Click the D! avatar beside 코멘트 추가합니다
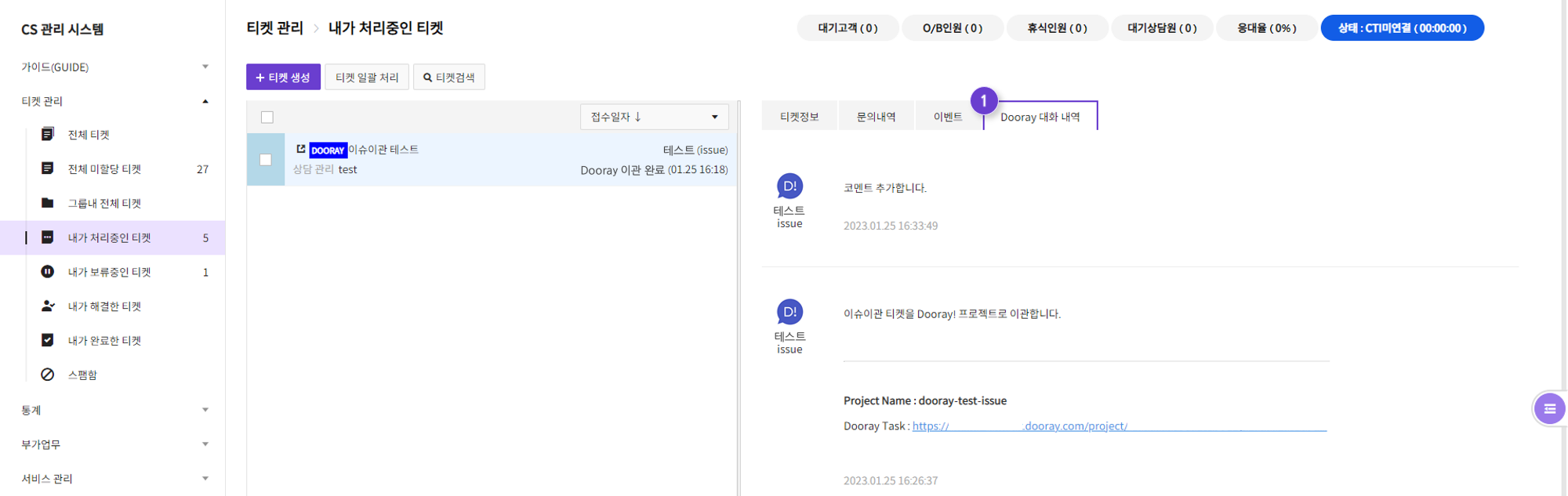 [789, 186]
